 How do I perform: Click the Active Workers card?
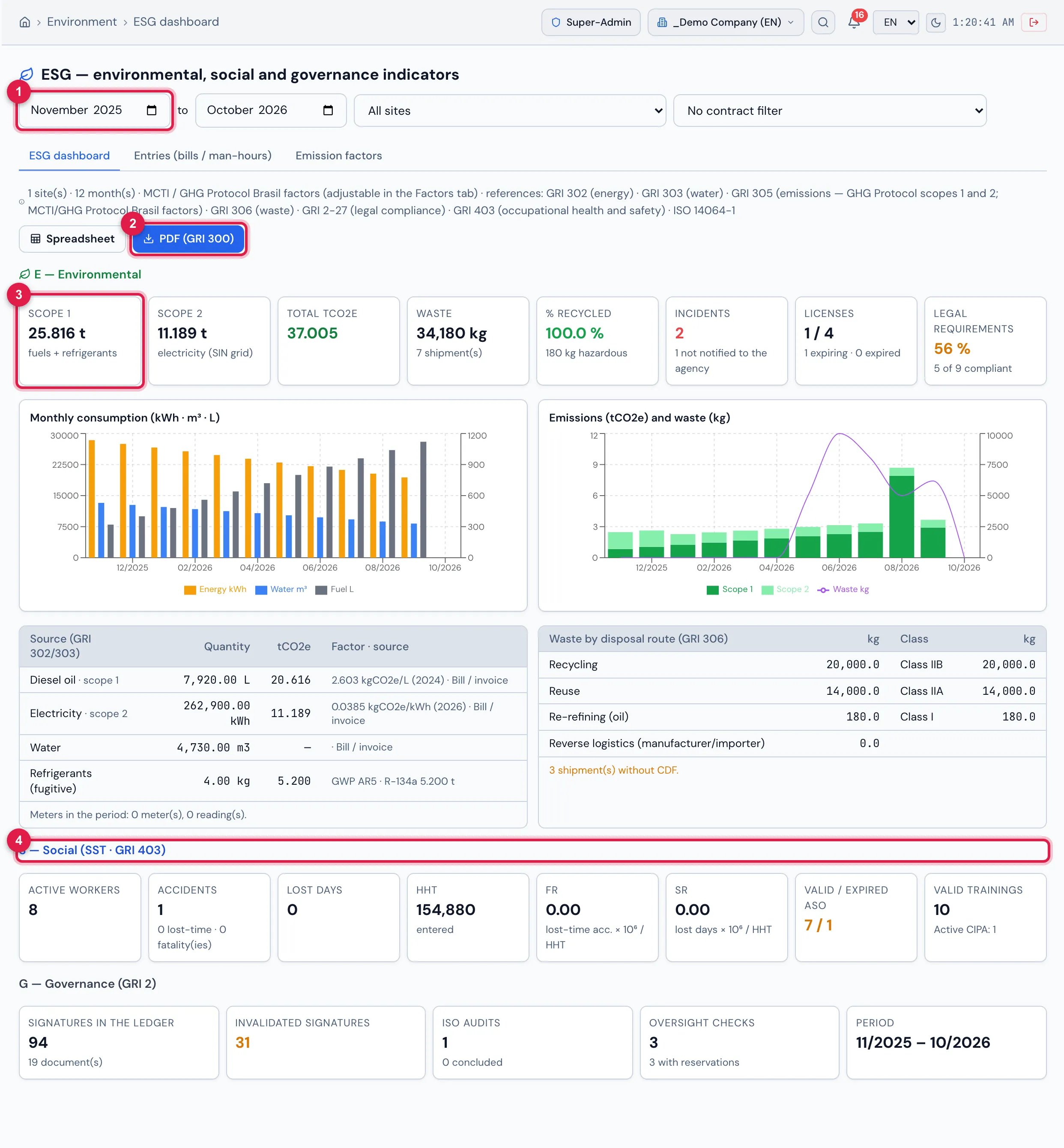coord(80,918)
